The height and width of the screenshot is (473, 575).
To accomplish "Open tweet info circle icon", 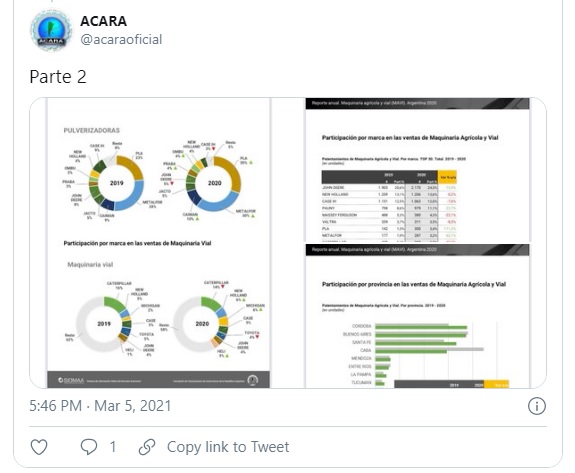I will [536, 406].
